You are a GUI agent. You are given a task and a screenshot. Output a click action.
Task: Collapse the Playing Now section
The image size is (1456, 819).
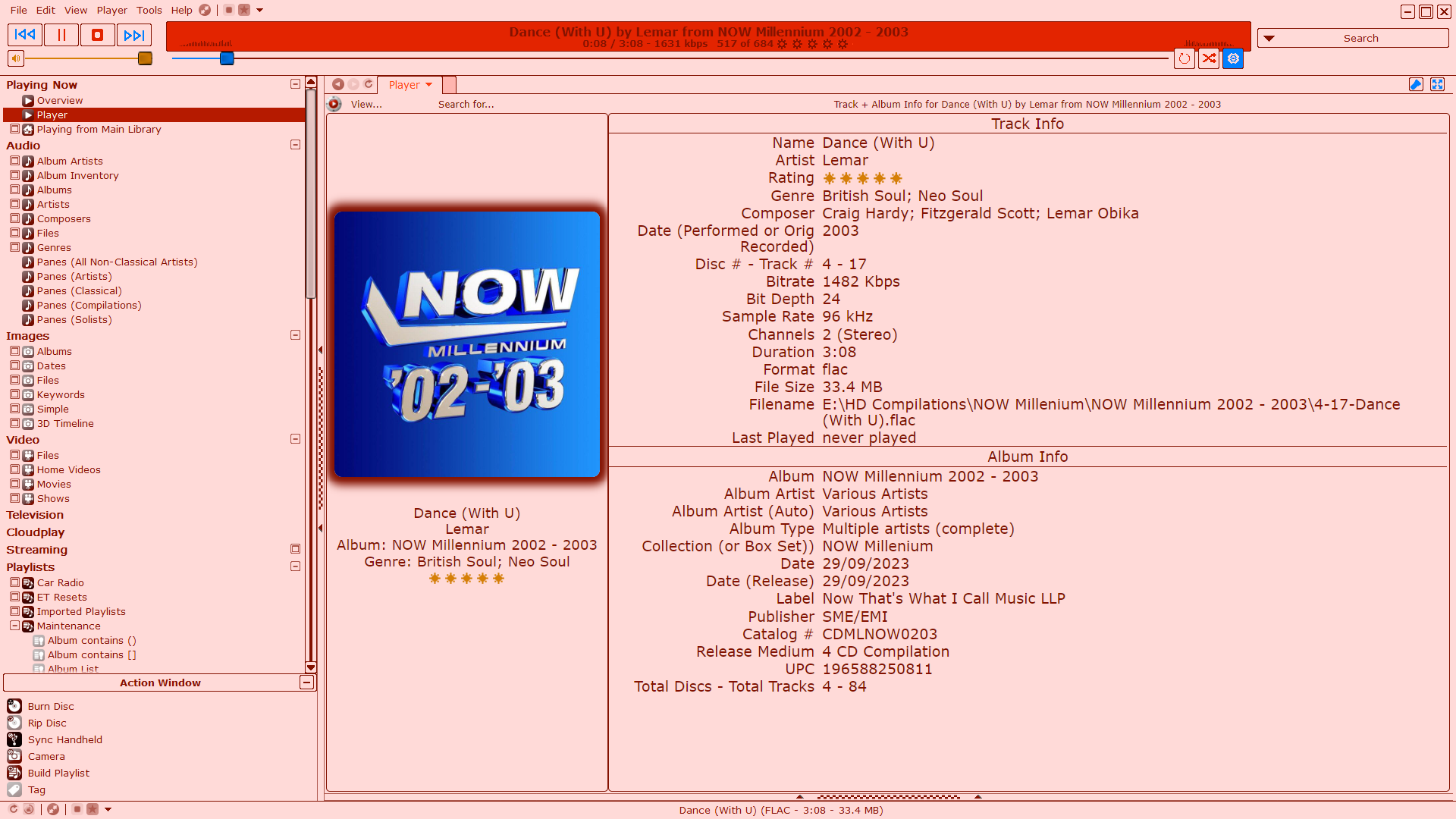coord(295,84)
